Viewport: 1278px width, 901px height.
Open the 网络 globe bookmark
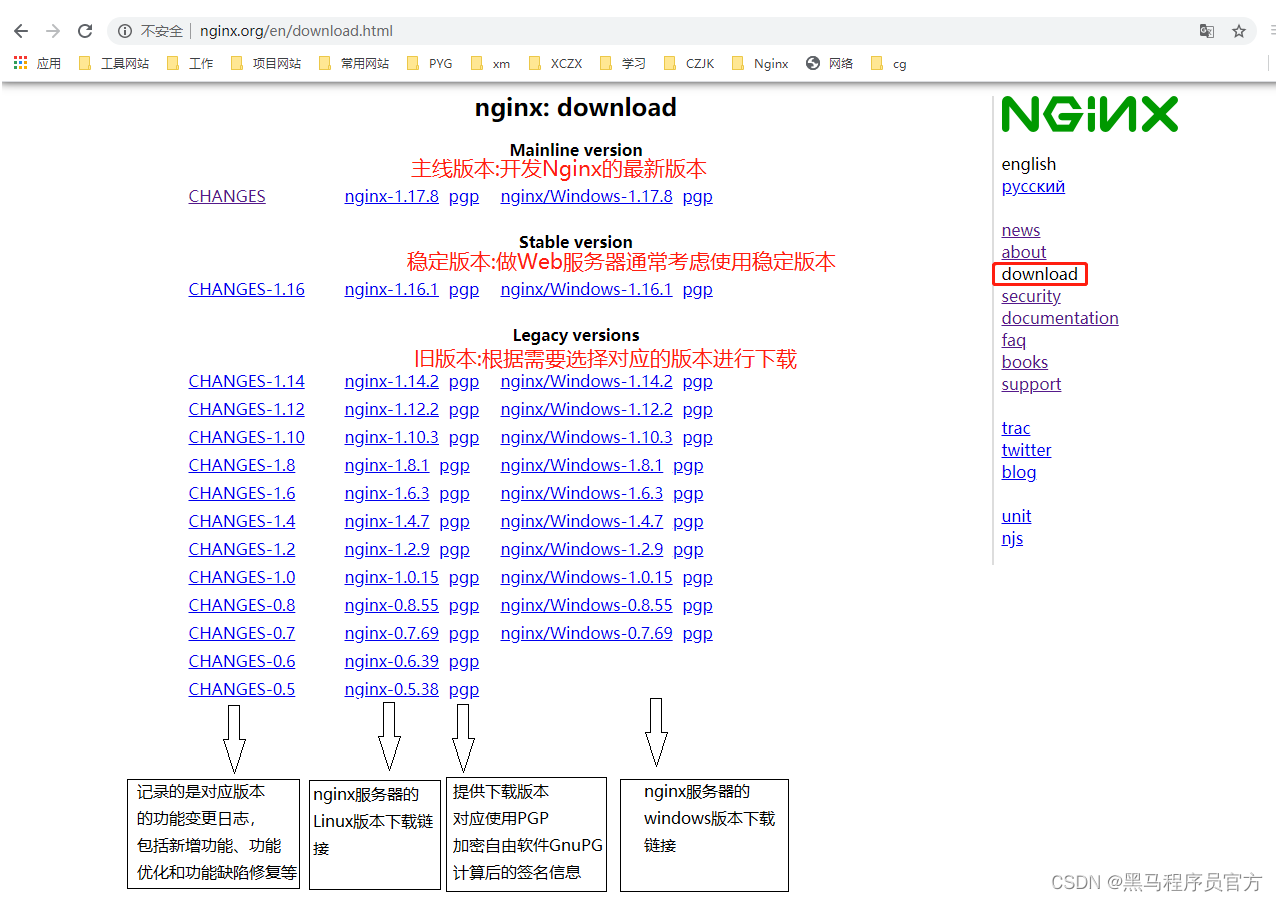[829, 63]
